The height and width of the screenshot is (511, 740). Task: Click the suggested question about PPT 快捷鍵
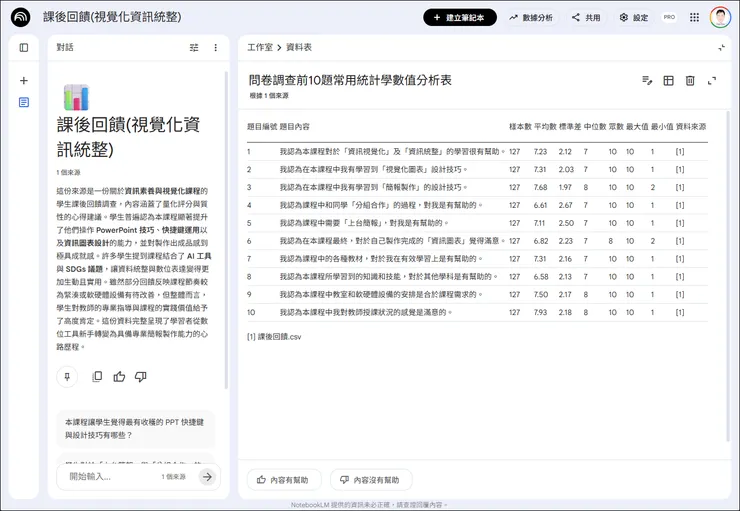pyautogui.click(x=135, y=428)
